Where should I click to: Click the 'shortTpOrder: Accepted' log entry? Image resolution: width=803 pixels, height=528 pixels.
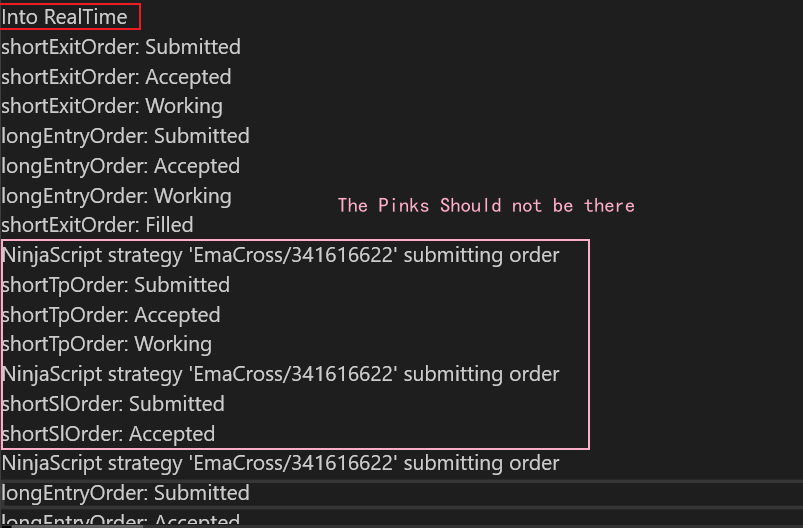[x=111, y=315]
